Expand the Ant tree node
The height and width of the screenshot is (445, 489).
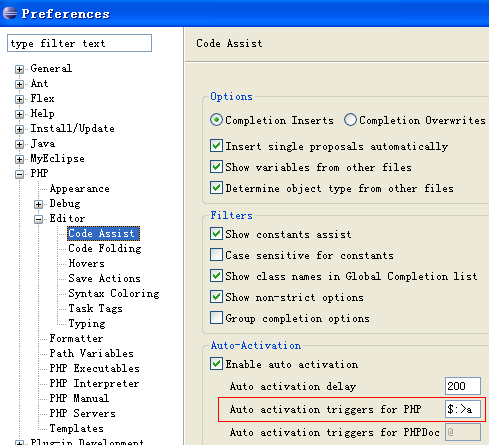[19, 84]
